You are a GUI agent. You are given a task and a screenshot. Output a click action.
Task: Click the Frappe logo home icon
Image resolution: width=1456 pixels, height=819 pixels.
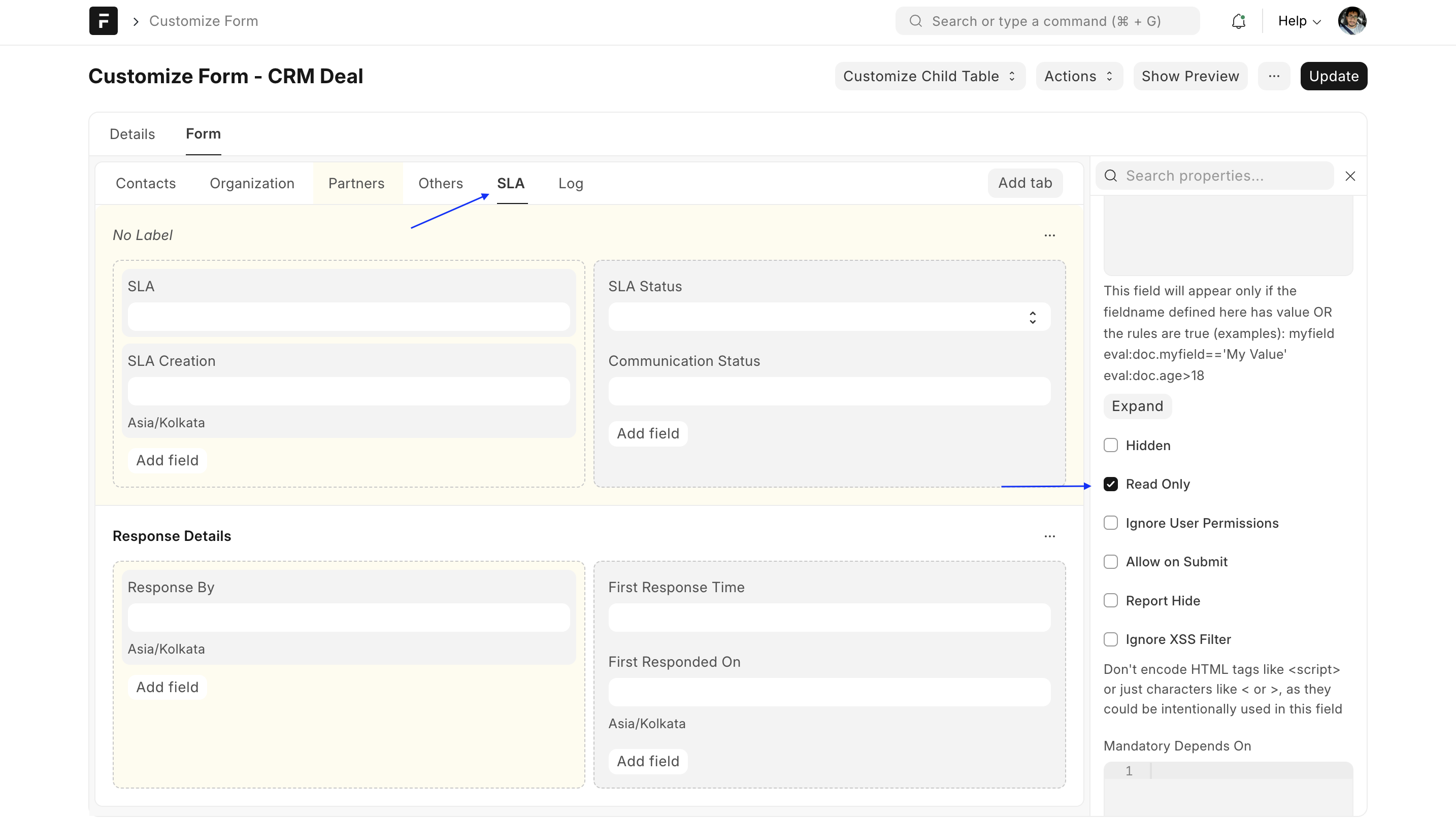pyautogui.click(x=103, y=21)
